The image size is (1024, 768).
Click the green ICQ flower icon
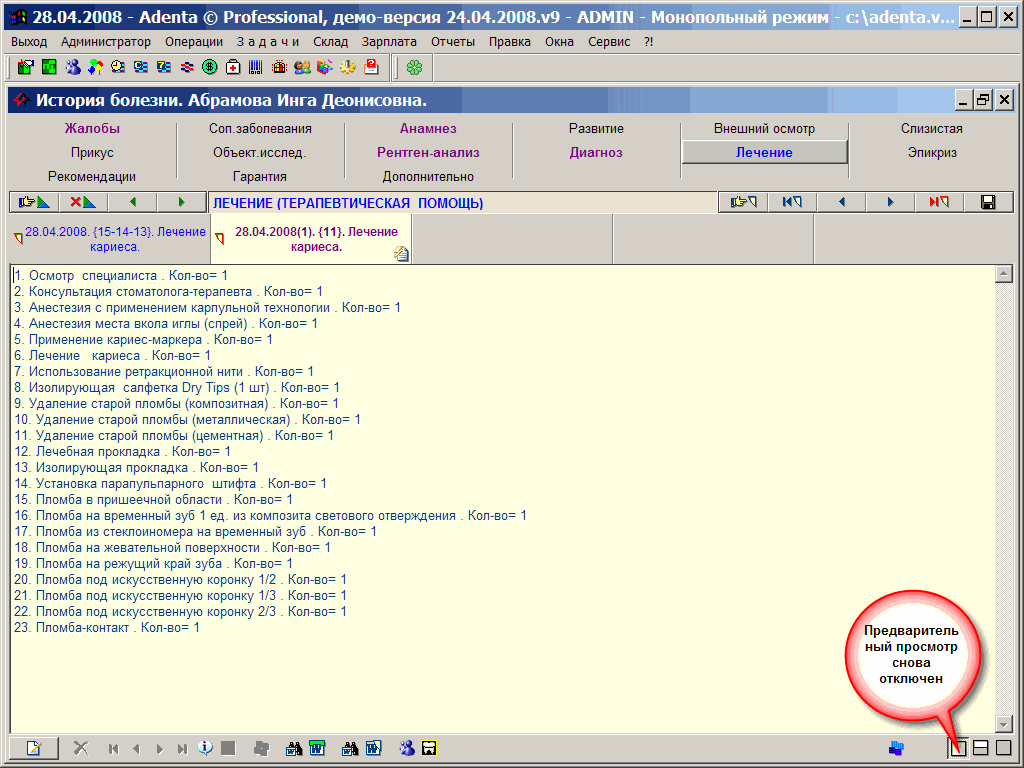click(414, 67)
